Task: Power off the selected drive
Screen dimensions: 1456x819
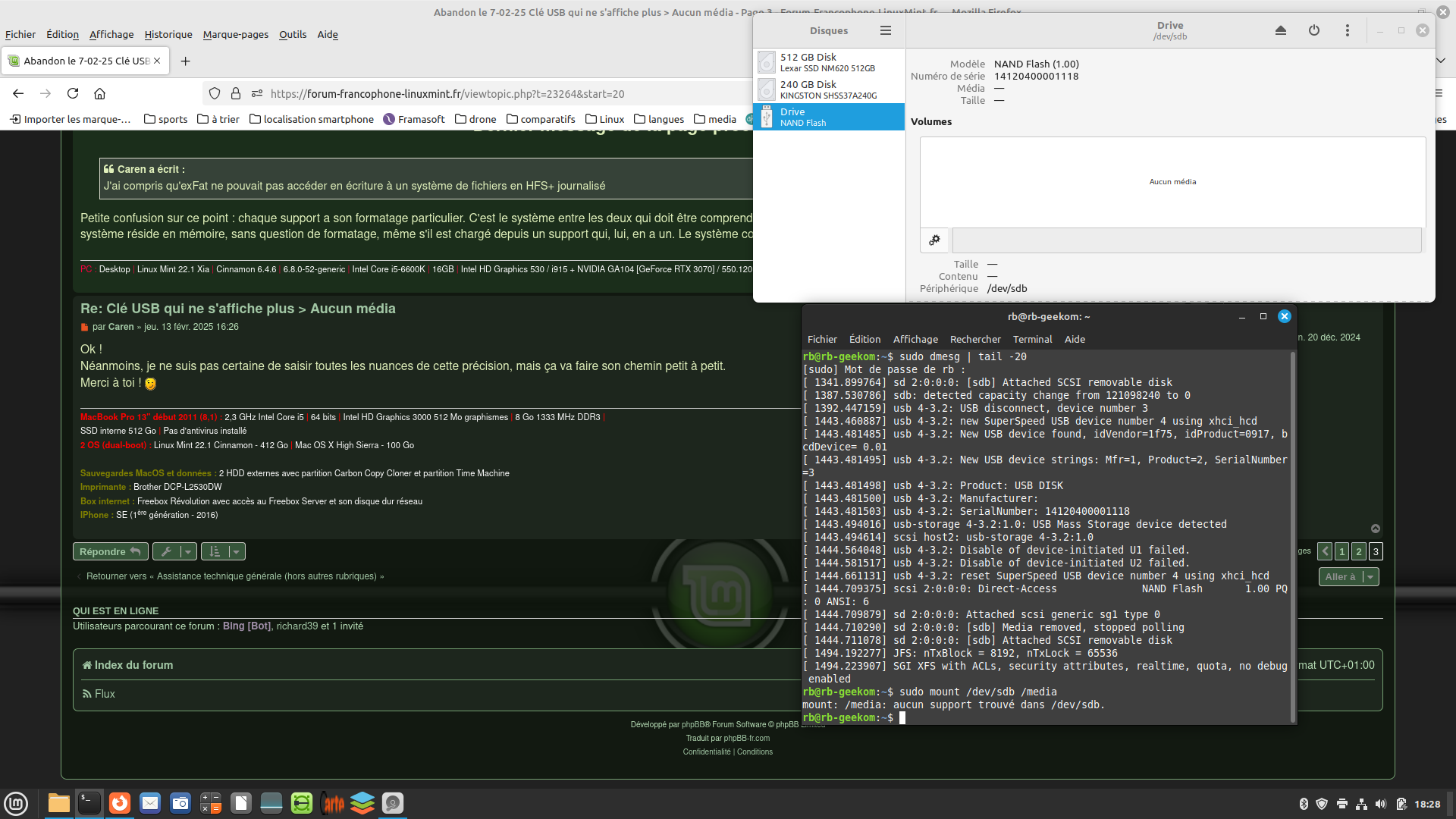Action: click(1313, 30)
